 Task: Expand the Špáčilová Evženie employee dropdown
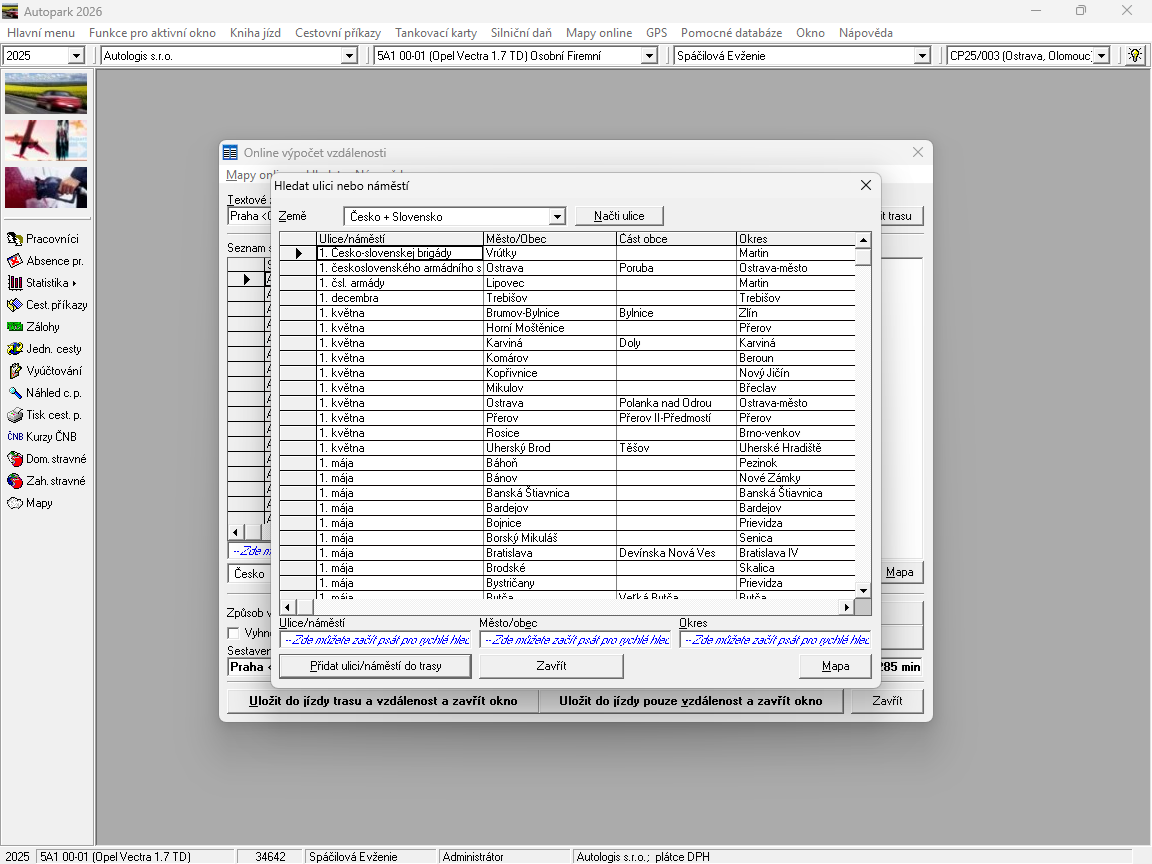click(921, 56)
